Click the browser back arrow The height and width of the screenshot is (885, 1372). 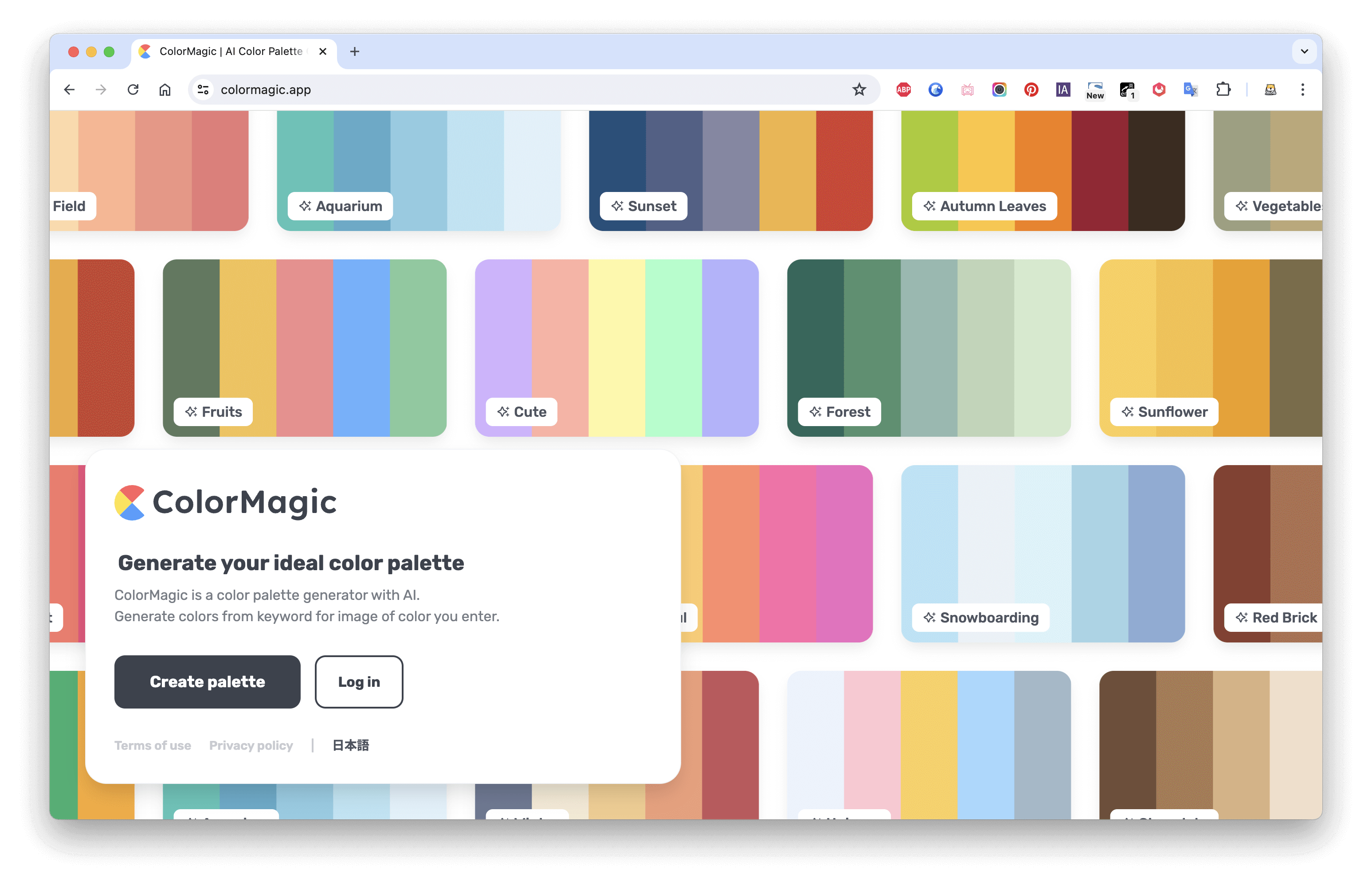[70, 90]
